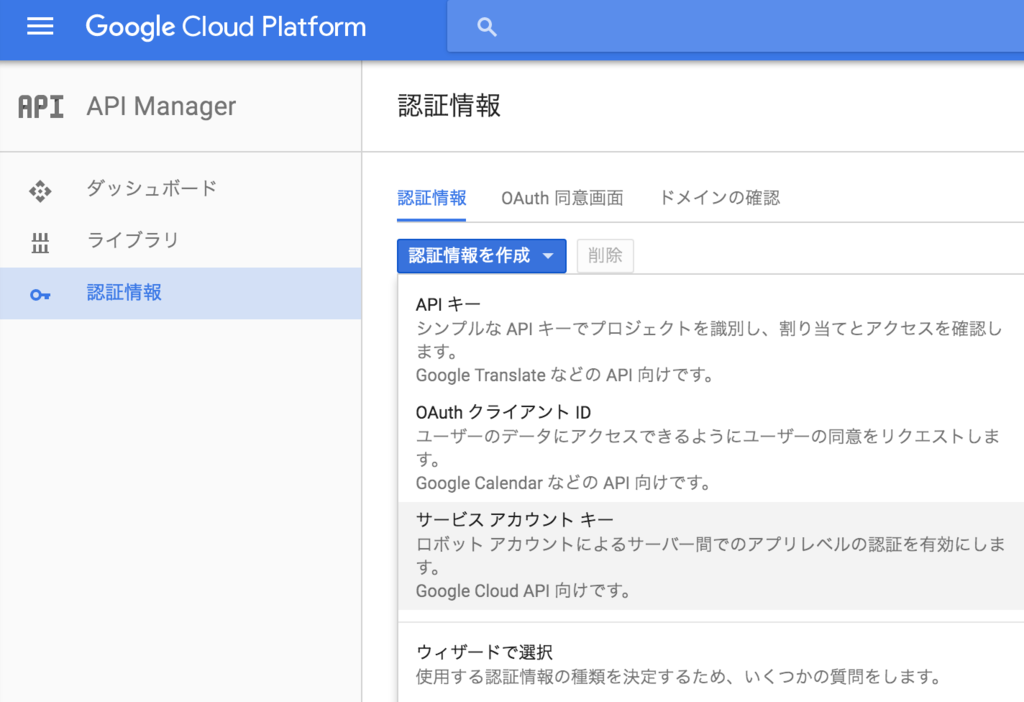Click the ライブラリ sidebar icon

40,241
